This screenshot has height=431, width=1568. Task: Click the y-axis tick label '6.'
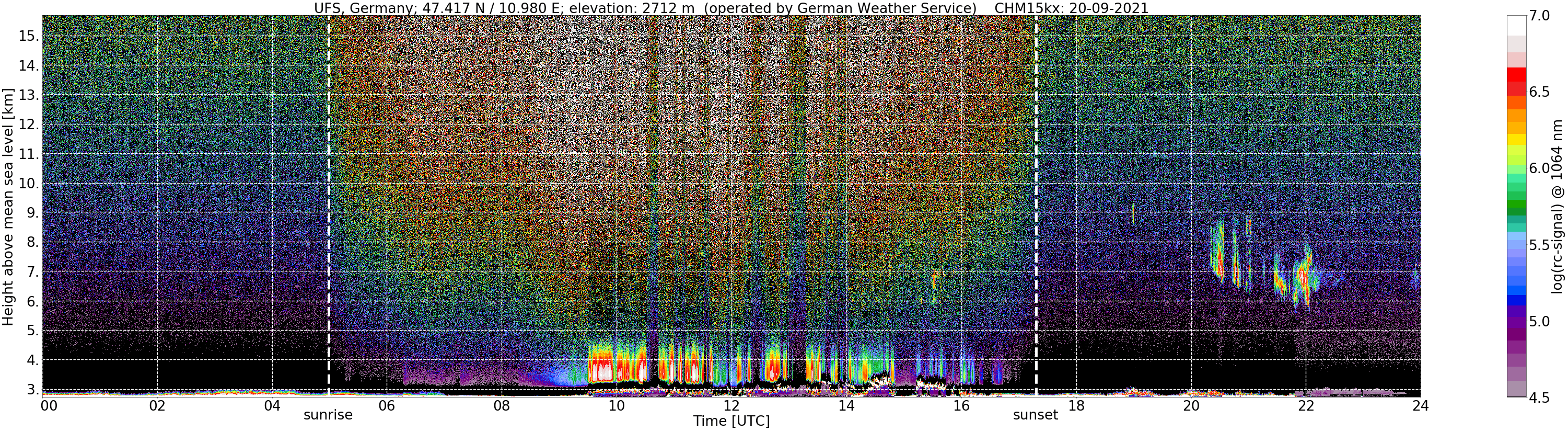pyautogui.click(x=32, y=302)
